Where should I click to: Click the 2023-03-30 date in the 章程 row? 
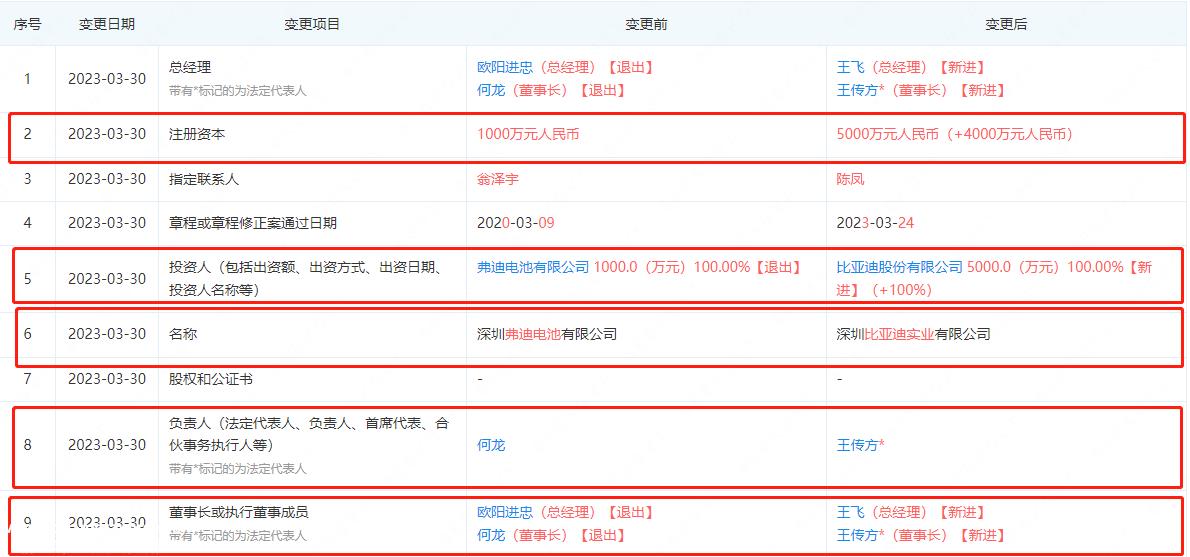pyautogui.click(x=107, y=223)
